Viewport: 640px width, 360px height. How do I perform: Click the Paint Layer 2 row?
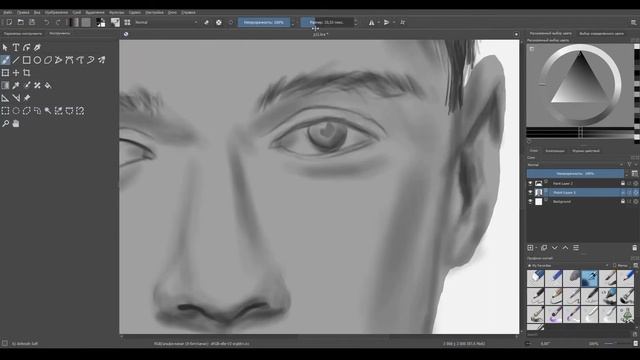(x=582, y=184)
